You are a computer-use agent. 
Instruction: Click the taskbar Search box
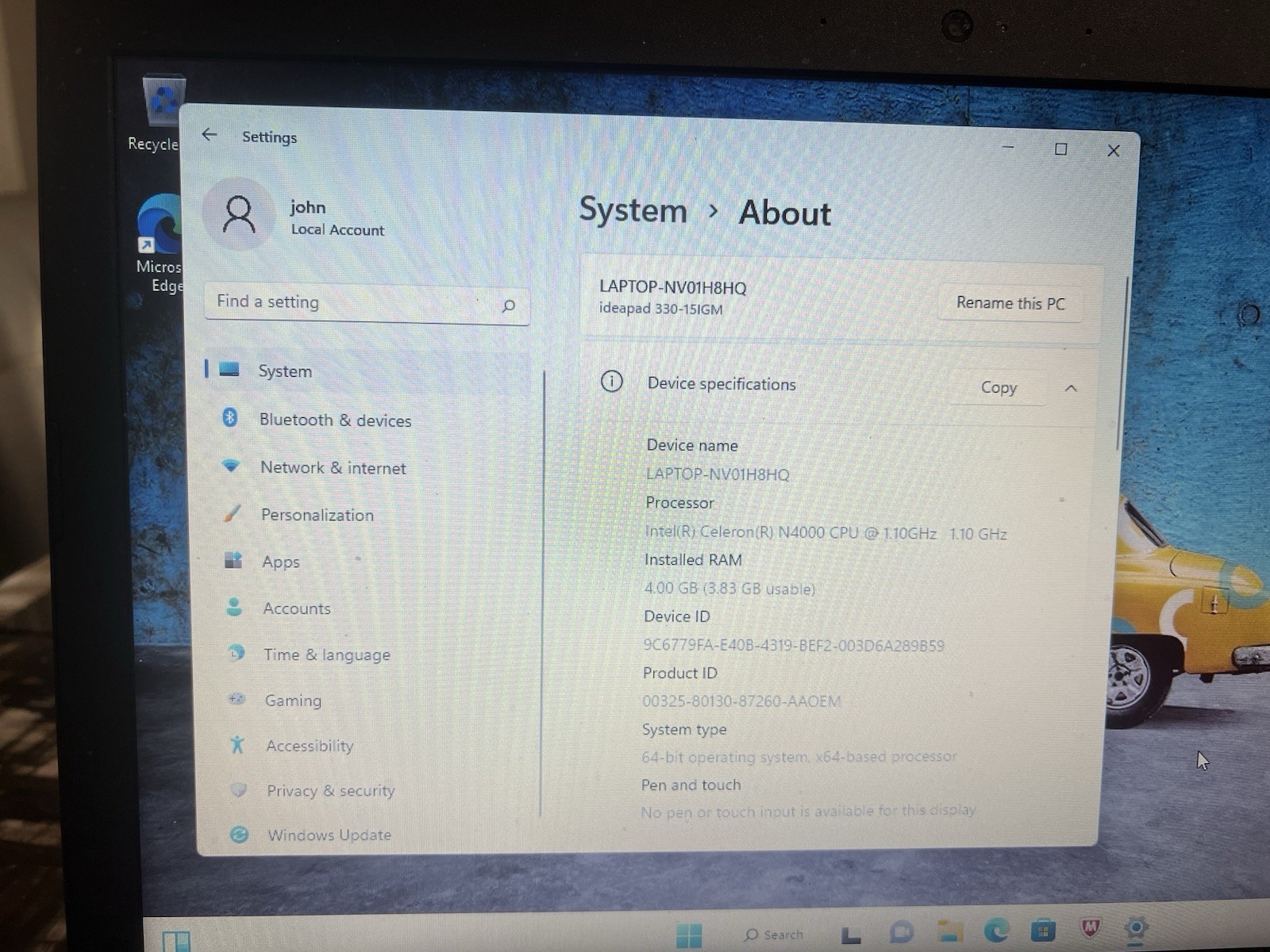click(773, 935)
